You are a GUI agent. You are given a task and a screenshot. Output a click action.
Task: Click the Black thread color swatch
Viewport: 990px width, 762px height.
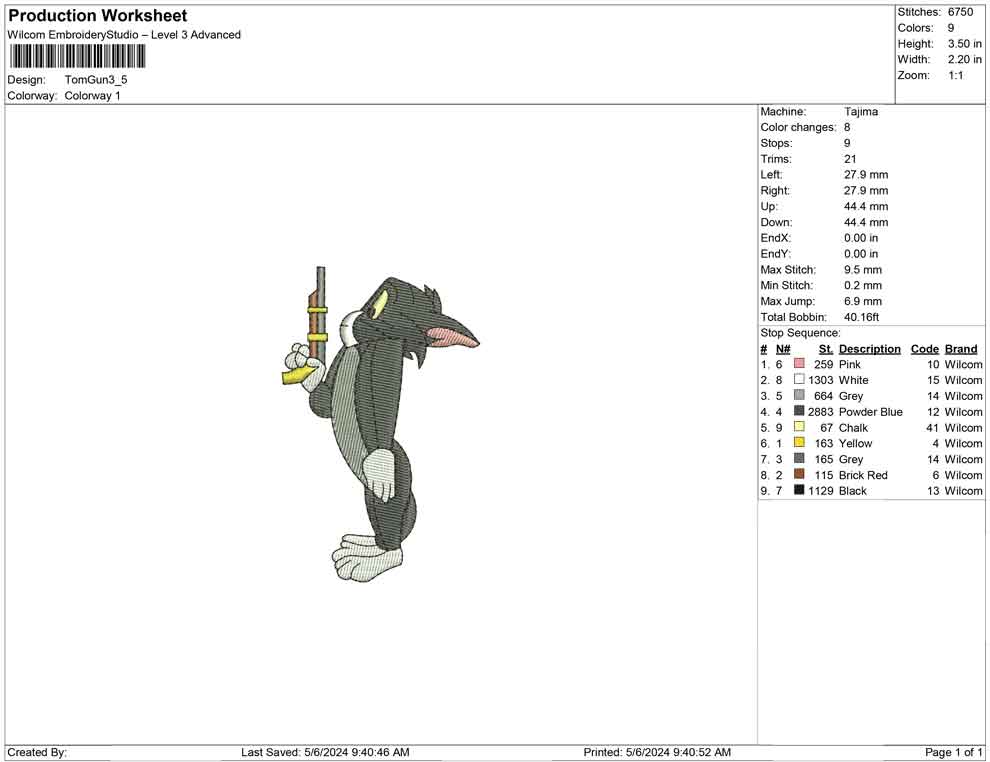799,490
